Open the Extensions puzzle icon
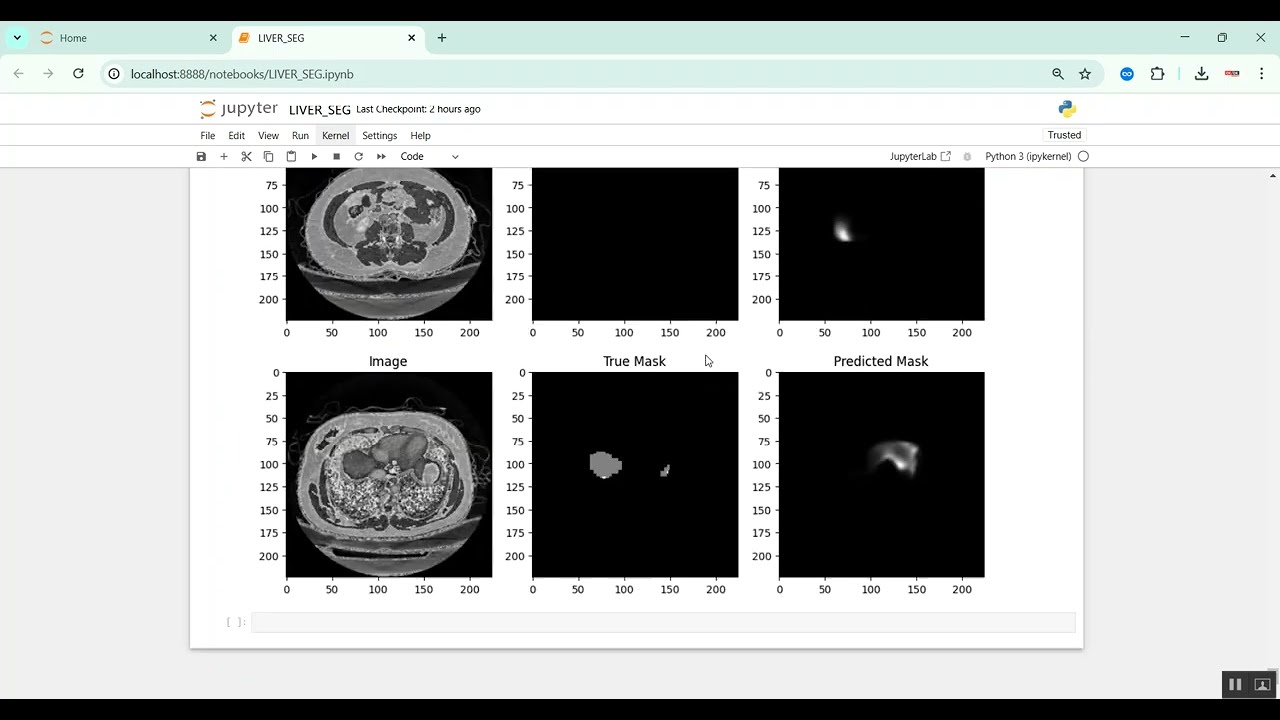 point(1157,74)
